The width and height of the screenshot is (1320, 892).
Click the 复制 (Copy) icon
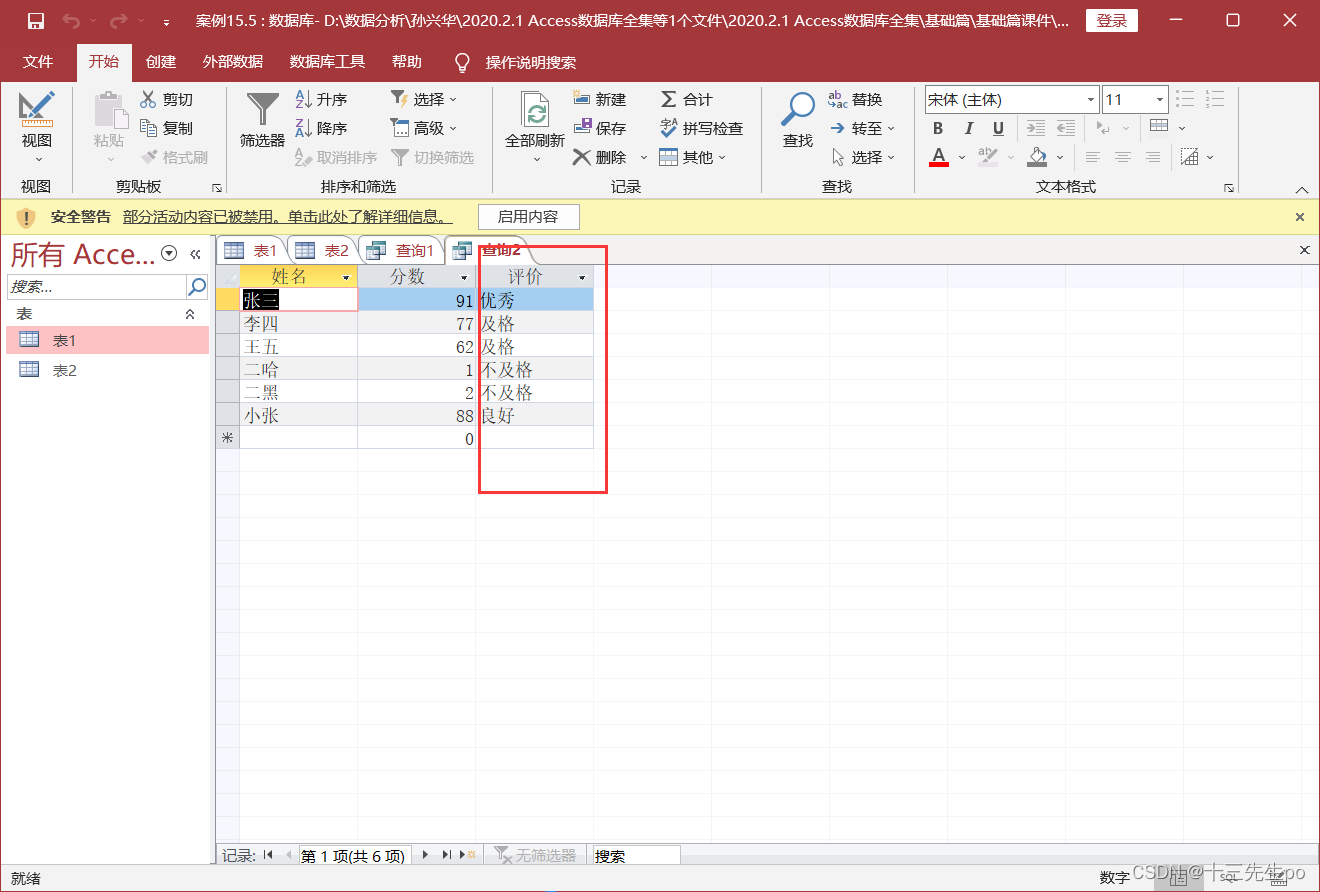pyautogui.click(x=148, y=128)
